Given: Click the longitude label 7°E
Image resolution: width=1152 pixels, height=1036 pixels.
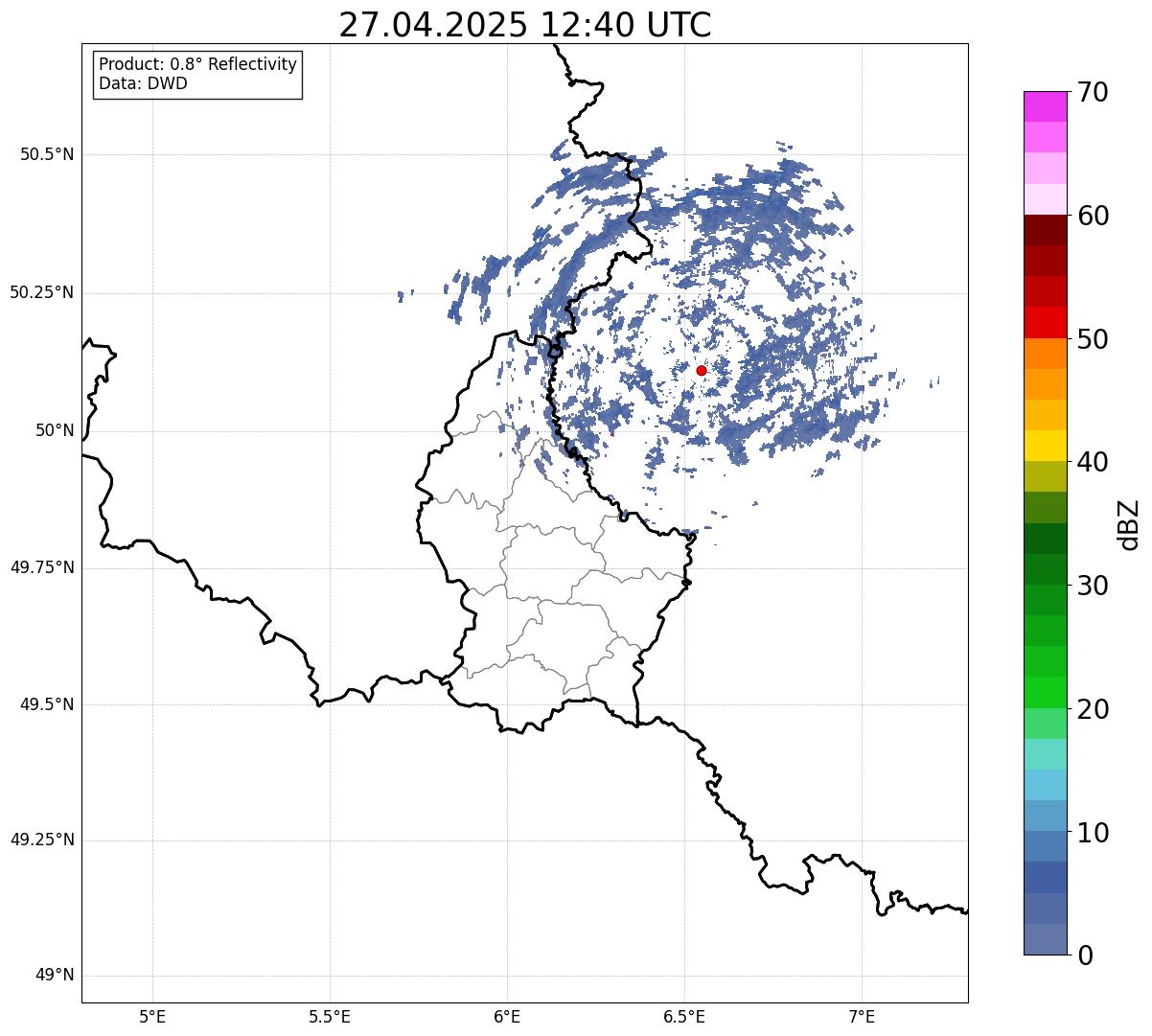Looking at the screenshot, I should (862, 1017).
